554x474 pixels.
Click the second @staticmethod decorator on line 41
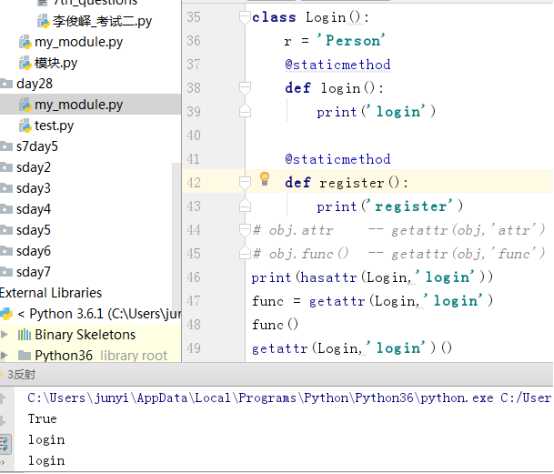[x=338, y=159]
